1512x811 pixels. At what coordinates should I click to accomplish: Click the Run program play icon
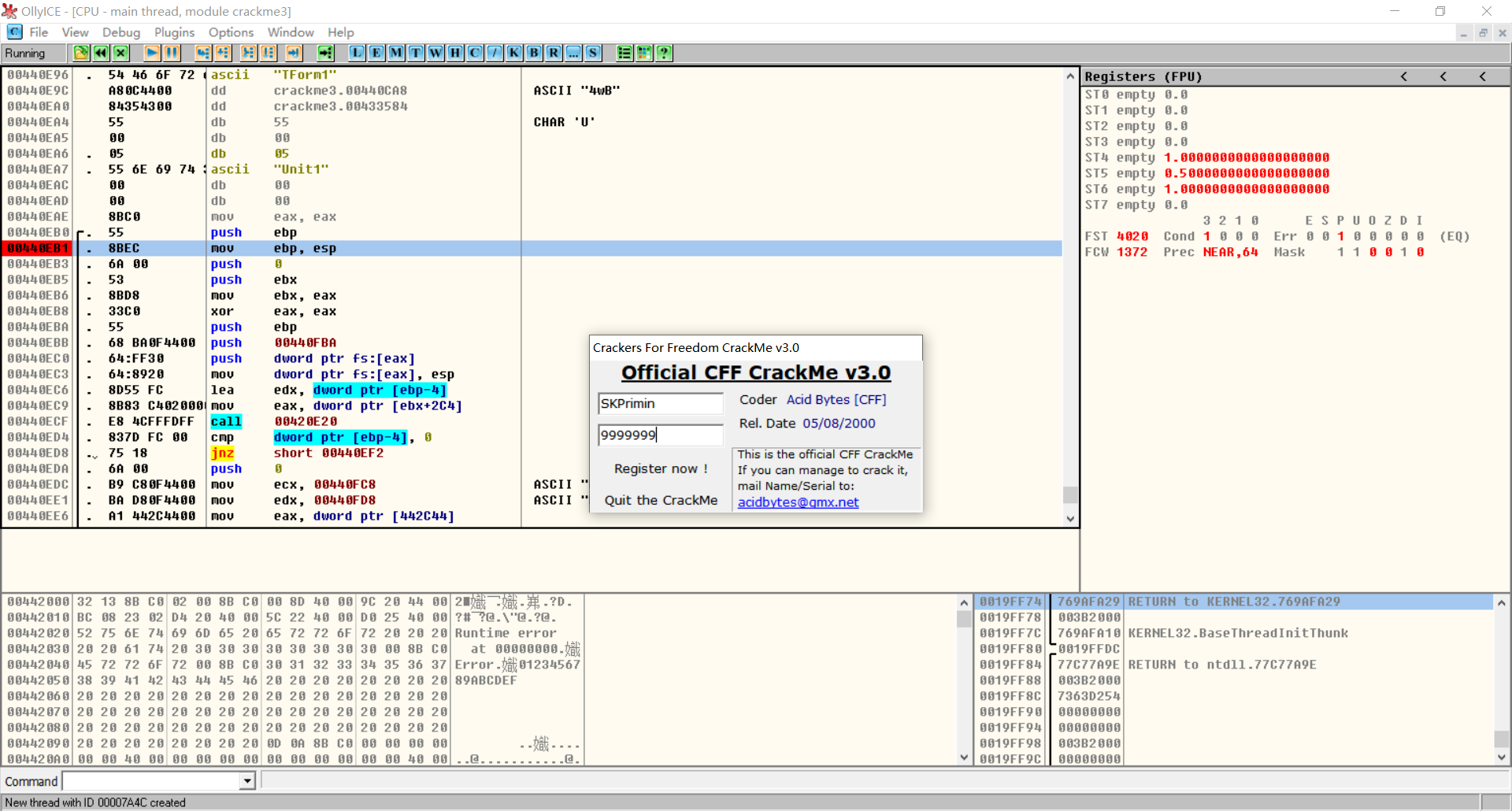pyautogui.click(x=152, y=53)
